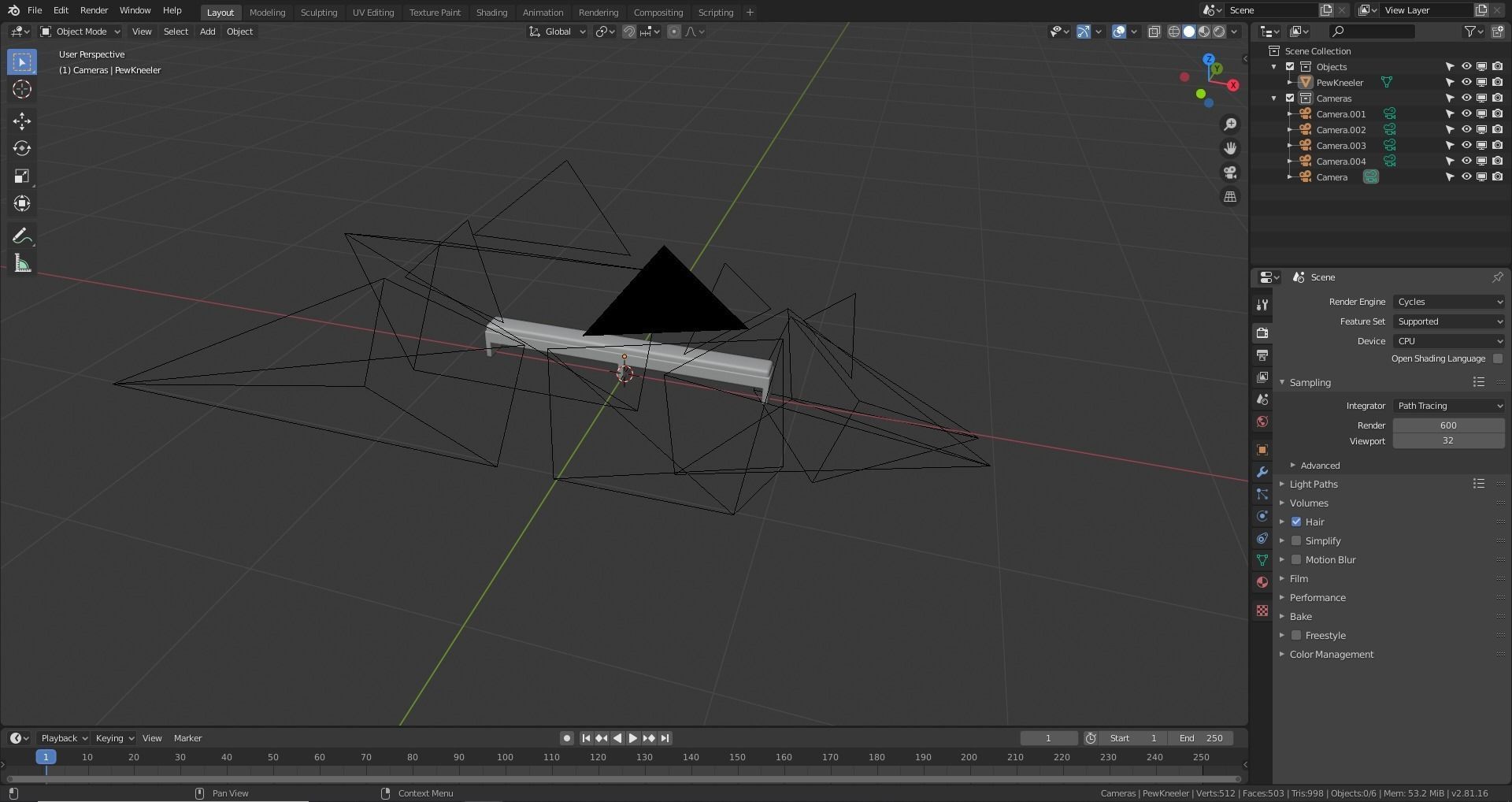Hide Camera.002 in the viewport

pyautogui.click(x=1466, y=130)
